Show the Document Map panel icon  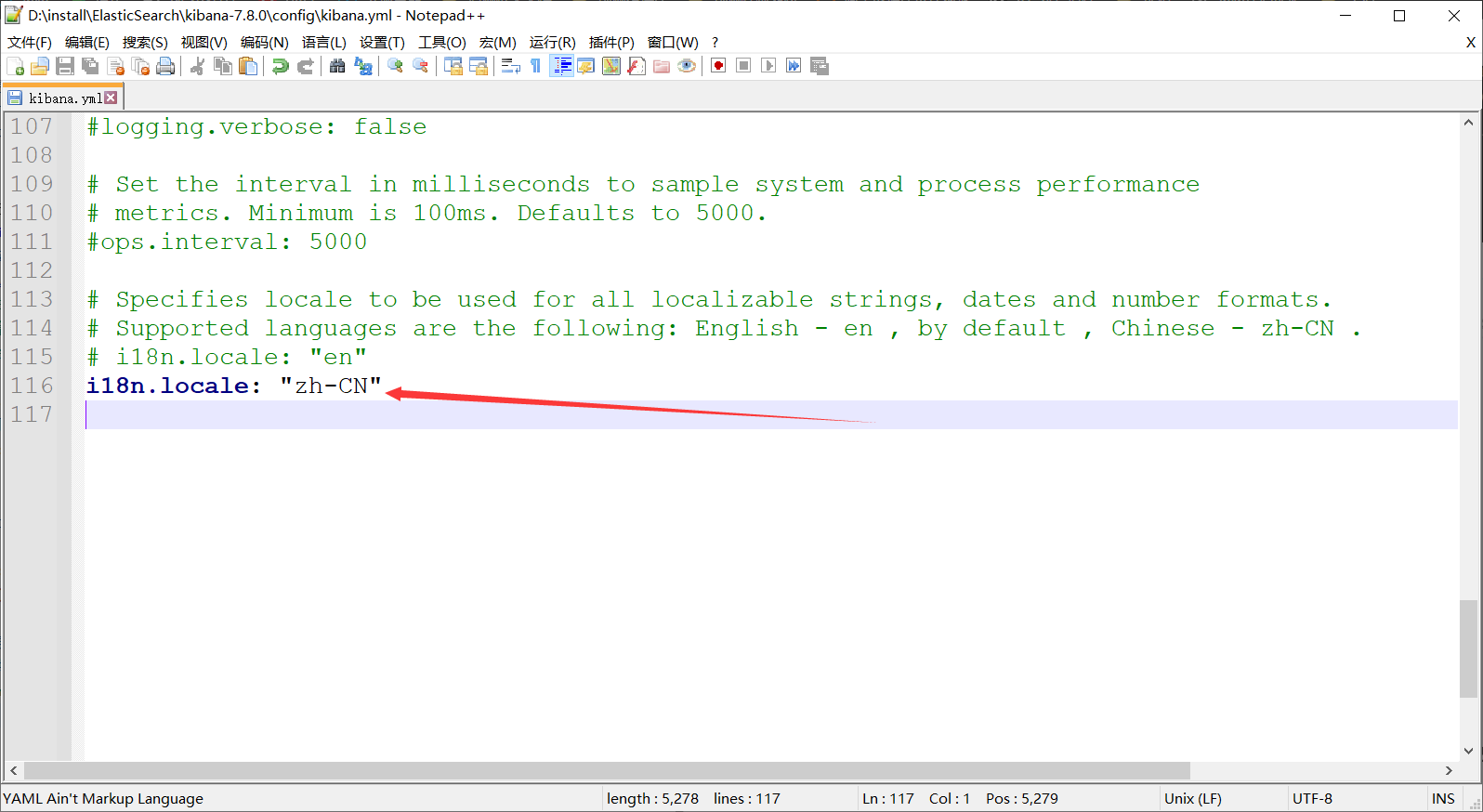click(610, 66)
